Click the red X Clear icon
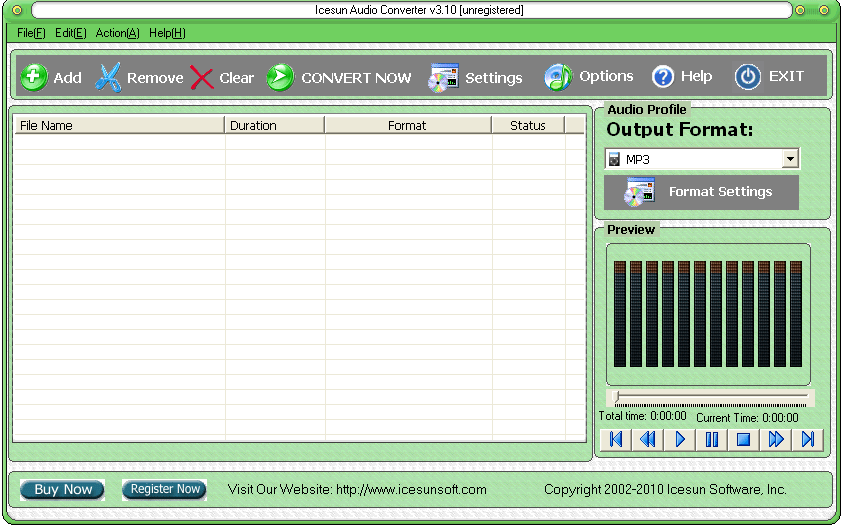 pos(202,78)
